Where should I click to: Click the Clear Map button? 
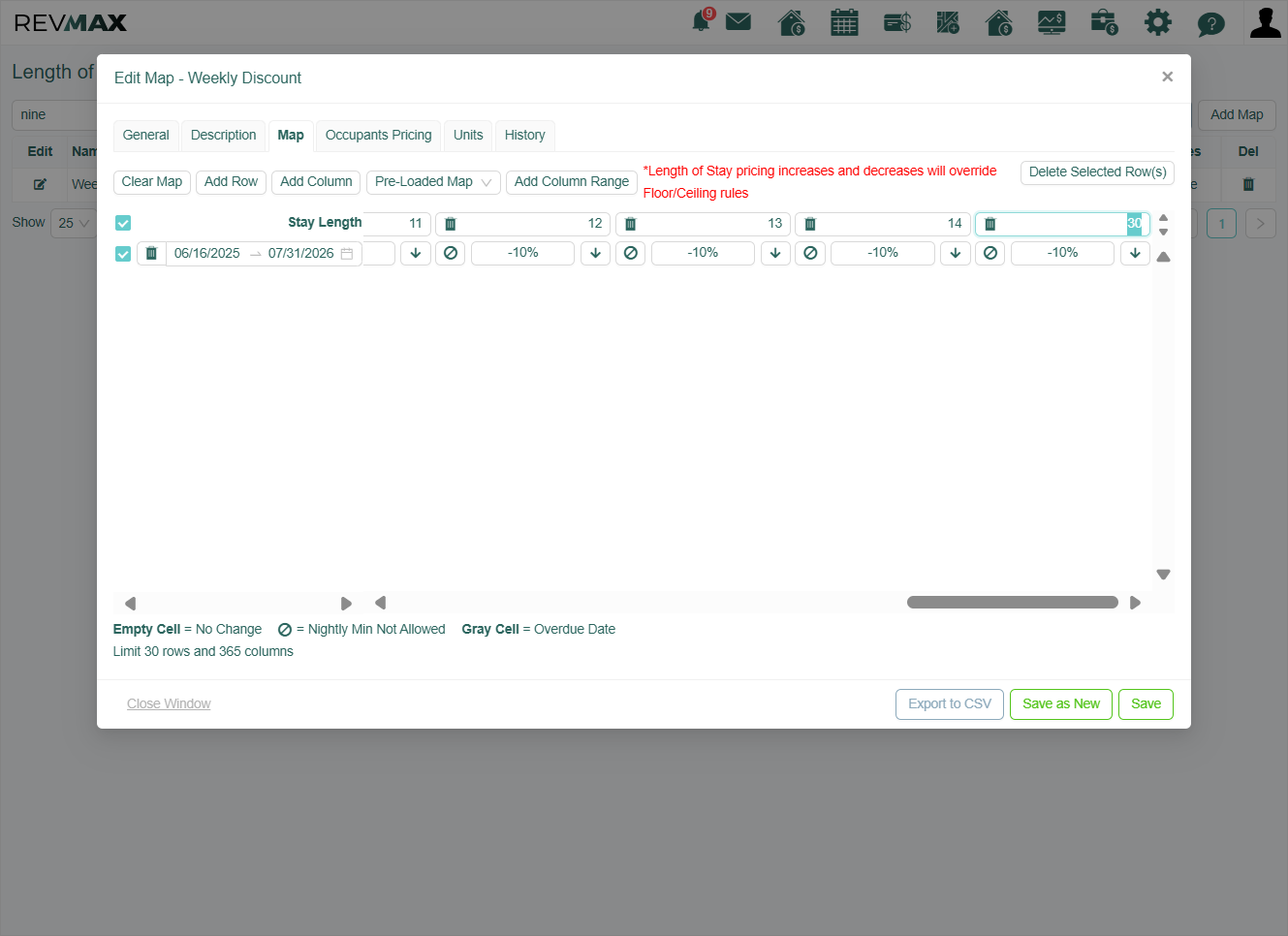click(152, 182)
